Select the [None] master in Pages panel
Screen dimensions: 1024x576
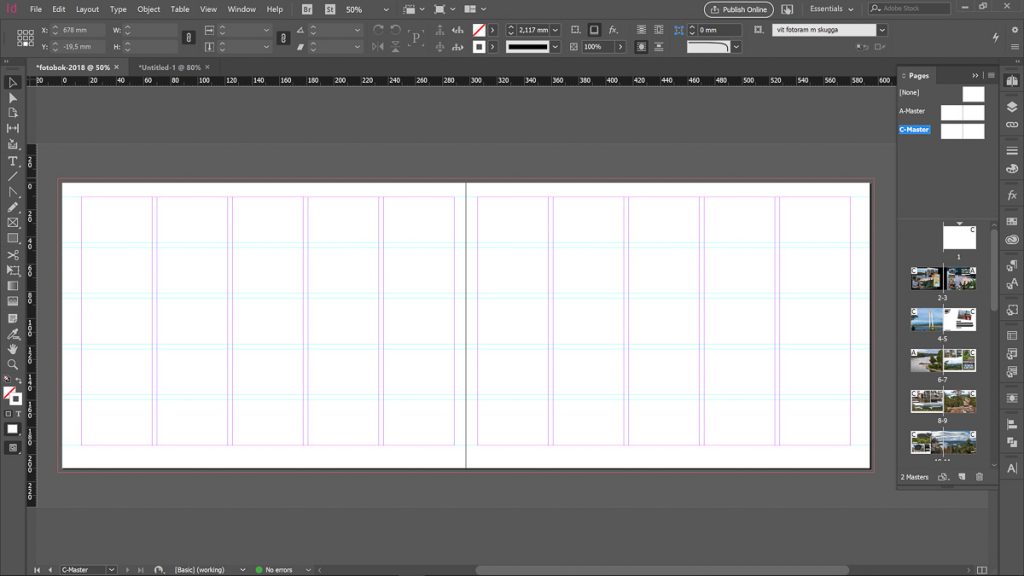pos(942,93)
